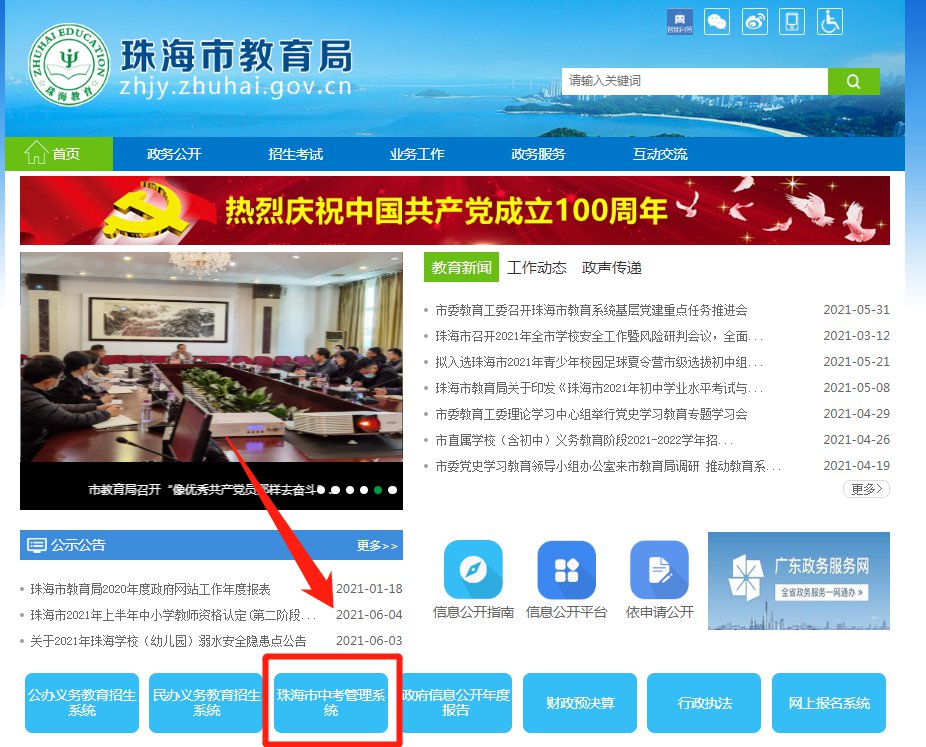This screenshot has height=747, width=926.
Task: Open the 依申请公开 document icon
Action: (659, 570)
